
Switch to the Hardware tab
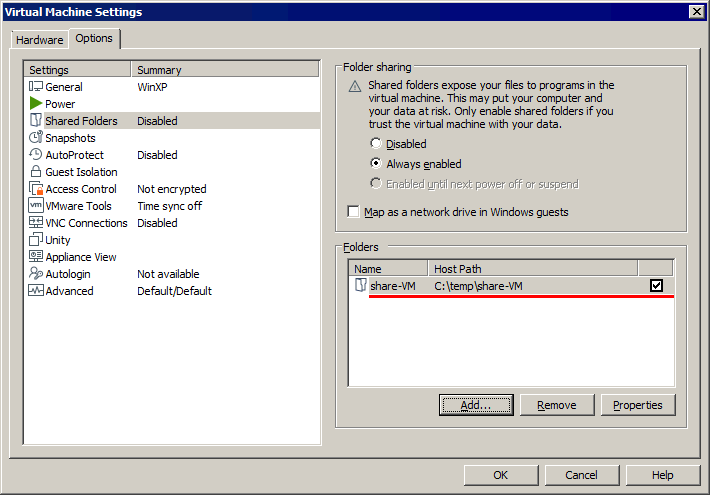[x=39, y=40]
